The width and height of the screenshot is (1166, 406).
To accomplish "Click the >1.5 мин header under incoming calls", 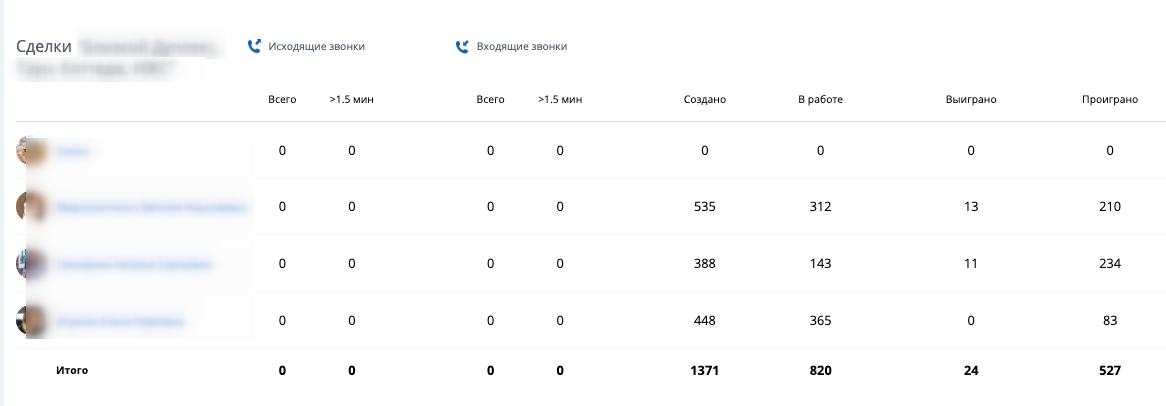I will [x=559, y=99].
